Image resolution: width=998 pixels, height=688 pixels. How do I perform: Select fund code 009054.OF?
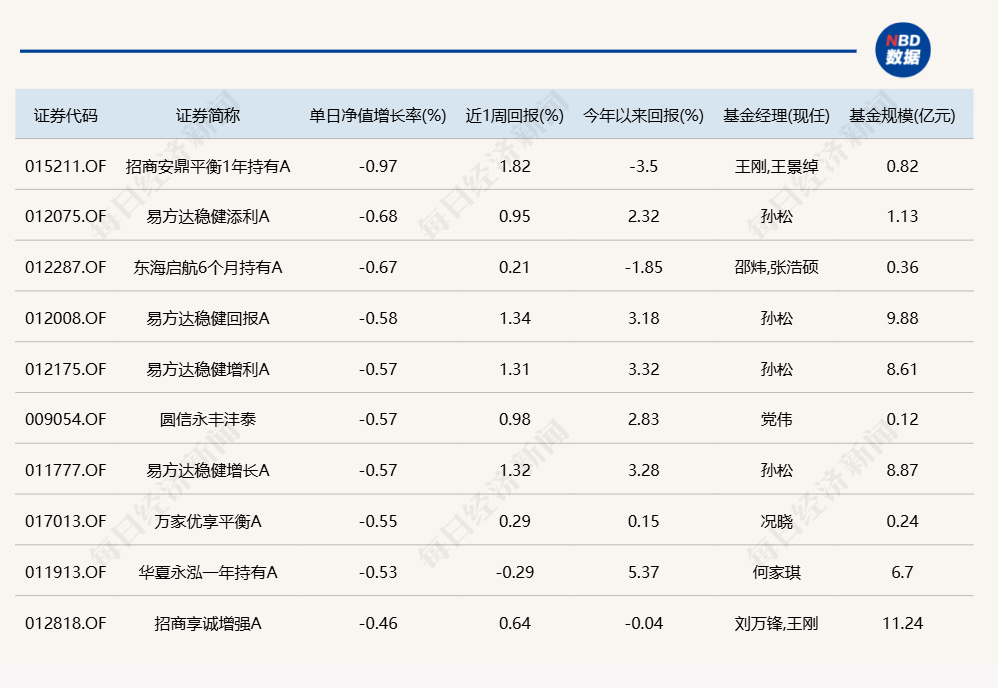(x=66, y=419)
